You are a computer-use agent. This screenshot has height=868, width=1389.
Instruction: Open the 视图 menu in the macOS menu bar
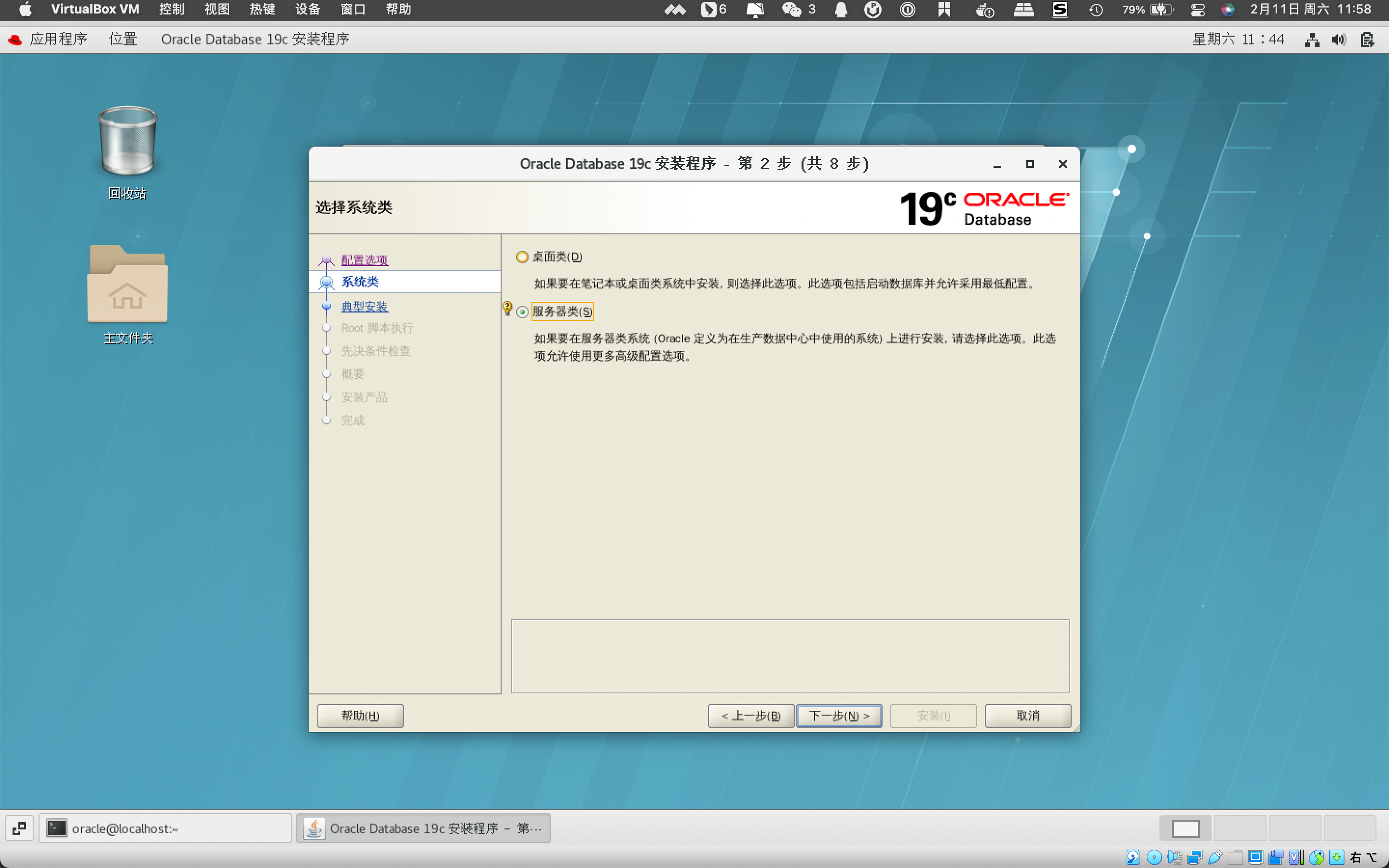pos(217,9)
